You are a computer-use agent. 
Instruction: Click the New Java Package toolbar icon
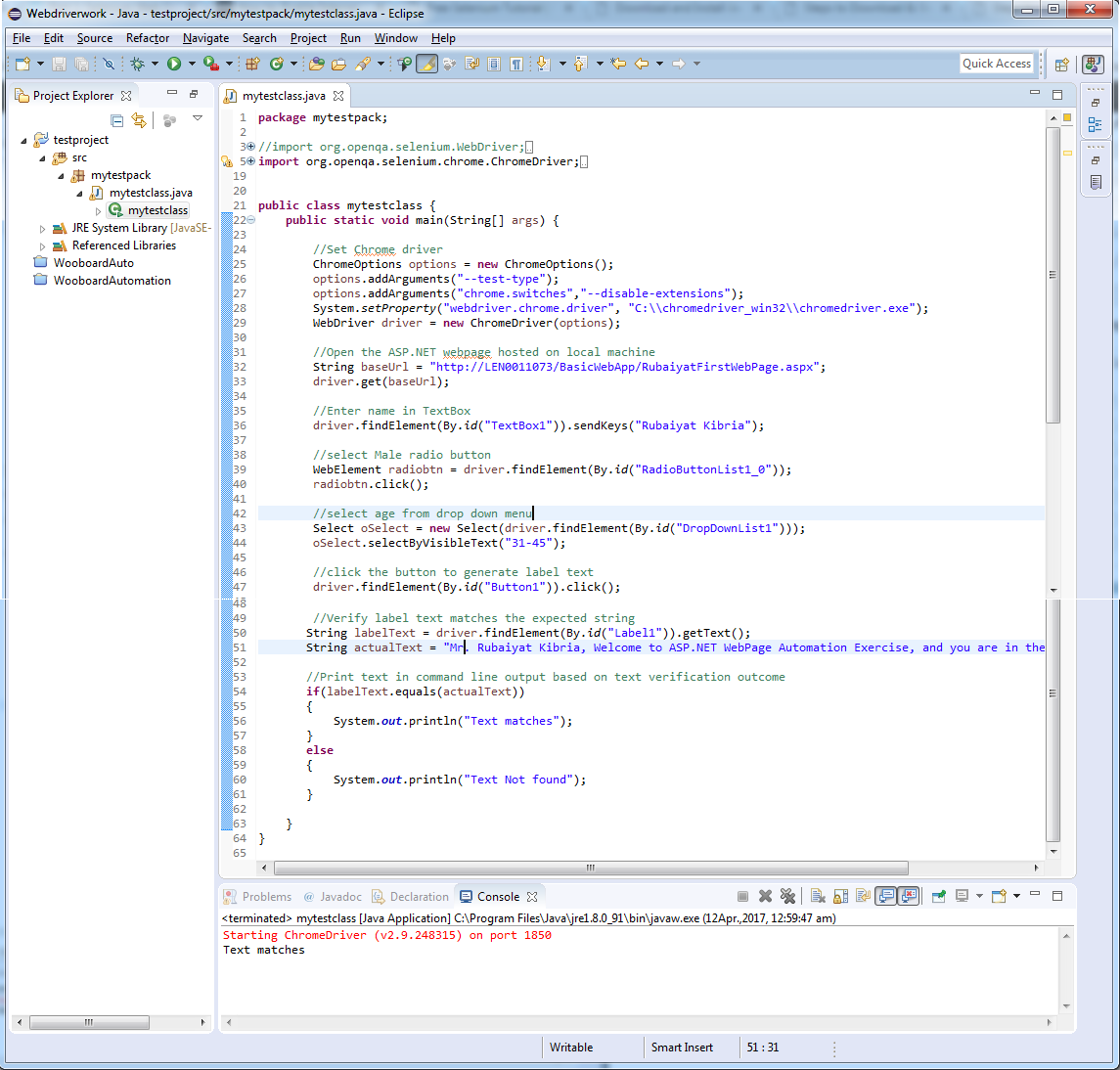point(252,64)
